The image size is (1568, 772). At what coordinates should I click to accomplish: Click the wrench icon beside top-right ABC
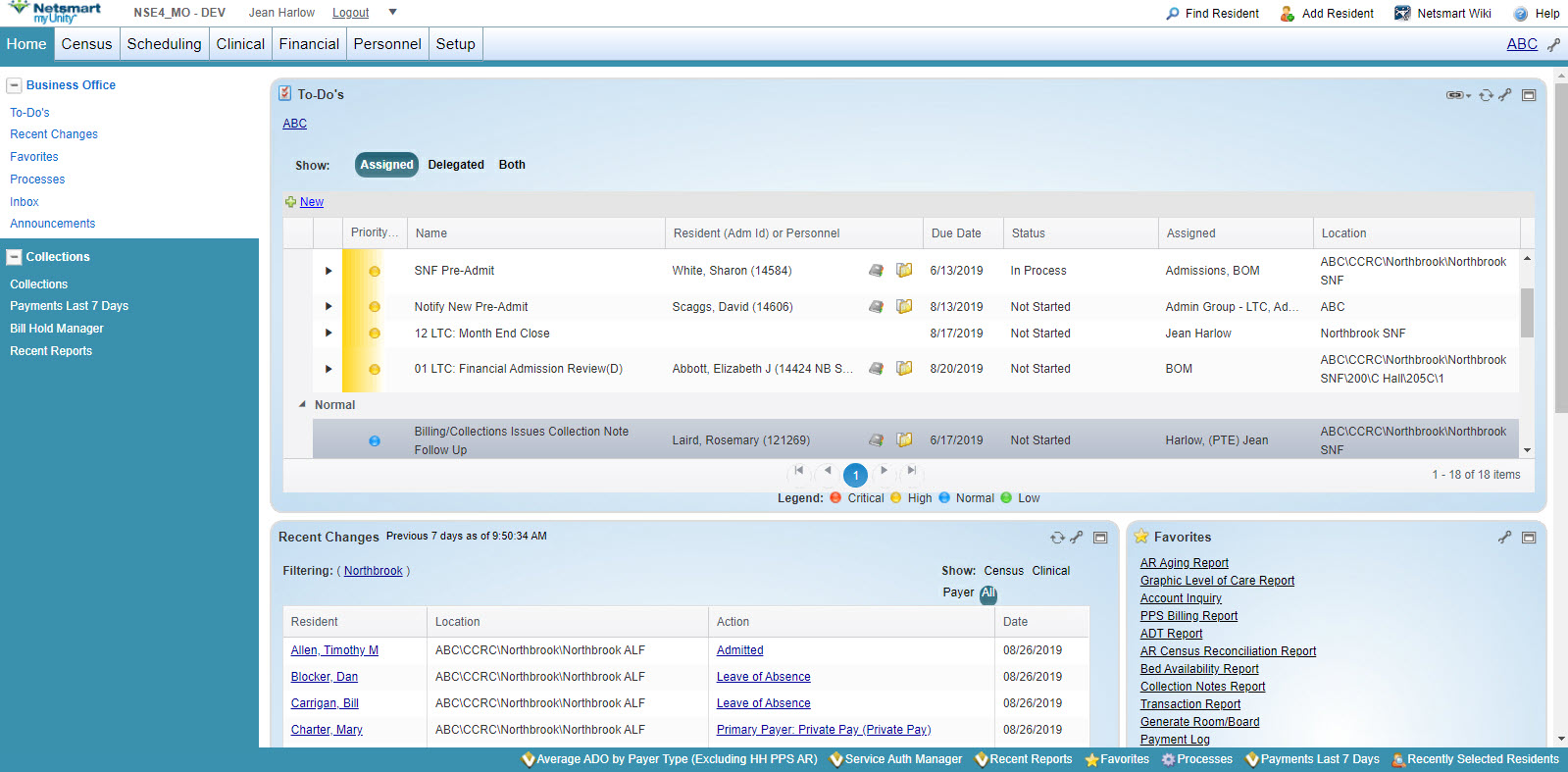(x=1553, y=44)
